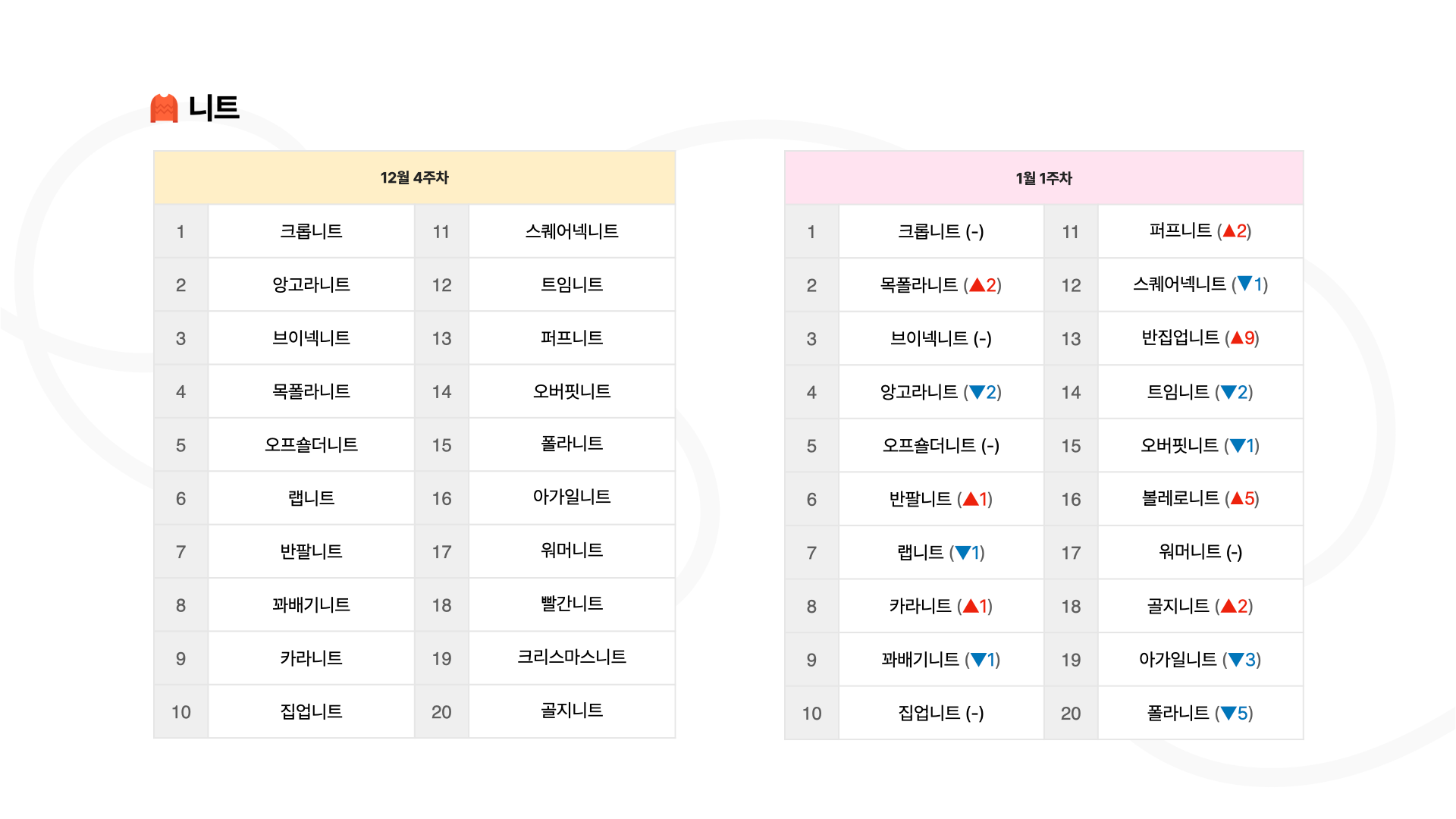Image resolution: width=1456 pixels, height=819 pixels.
Task: Click 반팔니트 in the 12월 4주차 table
Action: coord(311,551)
